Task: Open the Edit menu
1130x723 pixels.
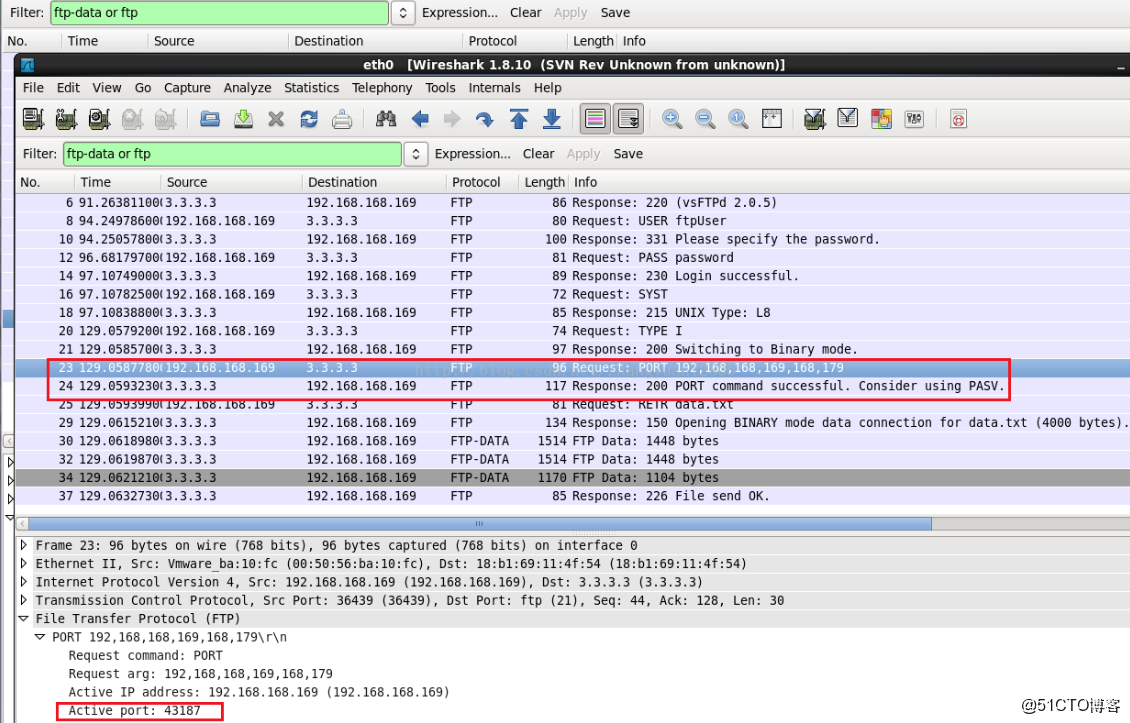Action: [x=68, y=88]
